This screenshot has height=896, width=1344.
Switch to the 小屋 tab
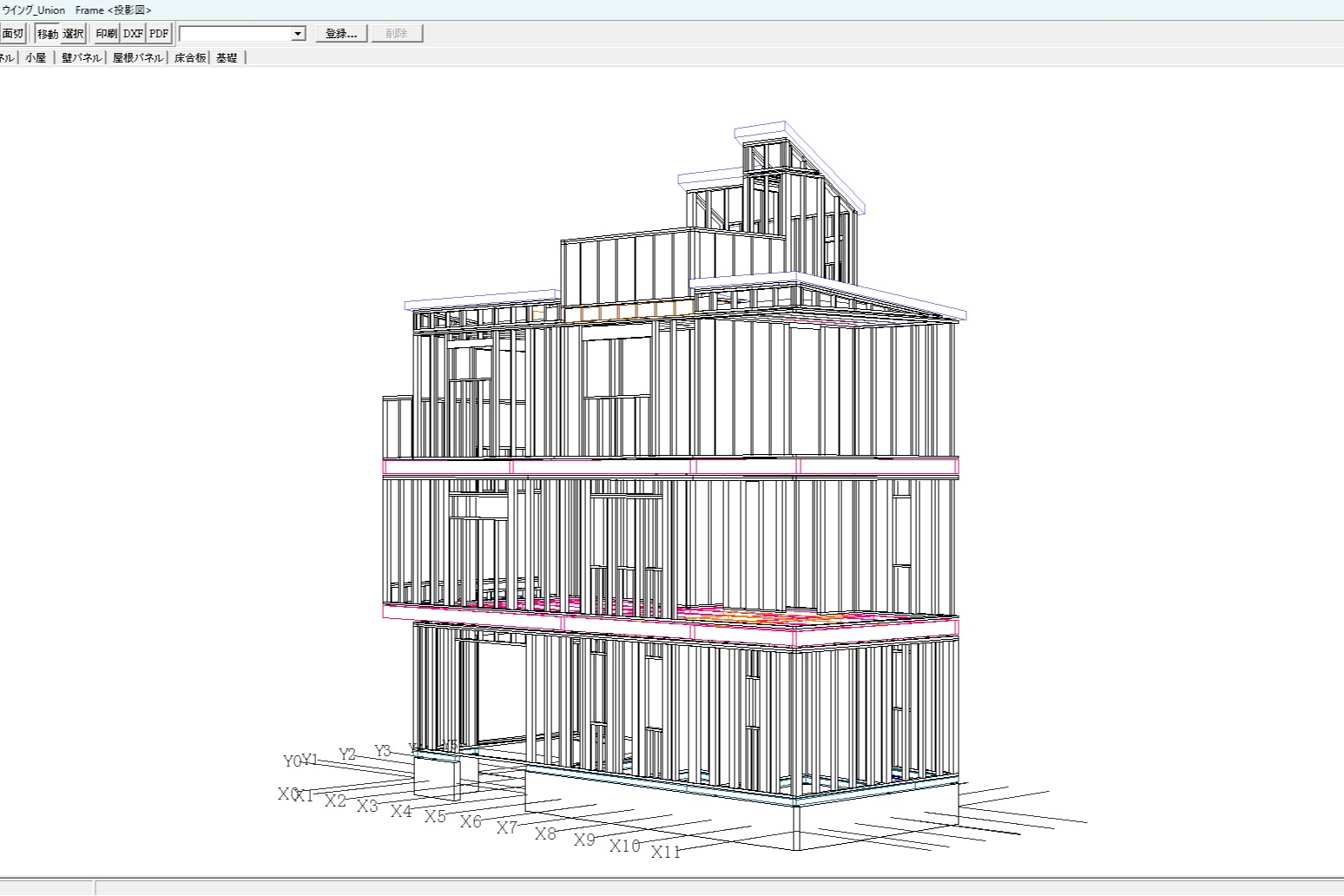pyautogui.click(x=36, y=58)
